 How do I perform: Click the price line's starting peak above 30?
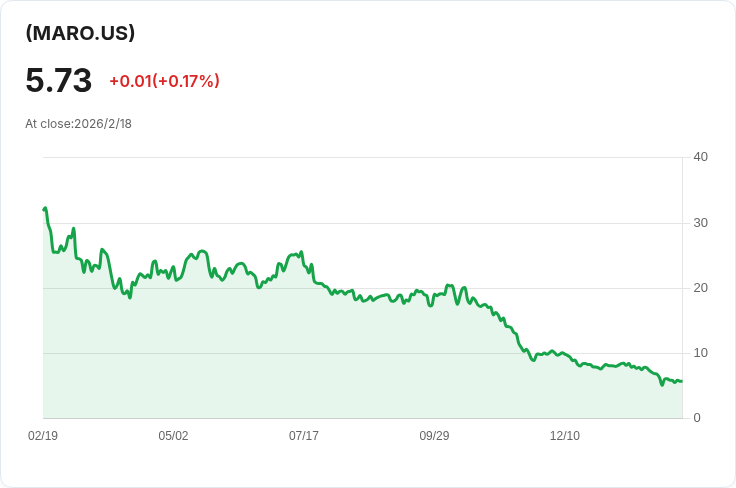pyautogui.click(x=45, y=208)
